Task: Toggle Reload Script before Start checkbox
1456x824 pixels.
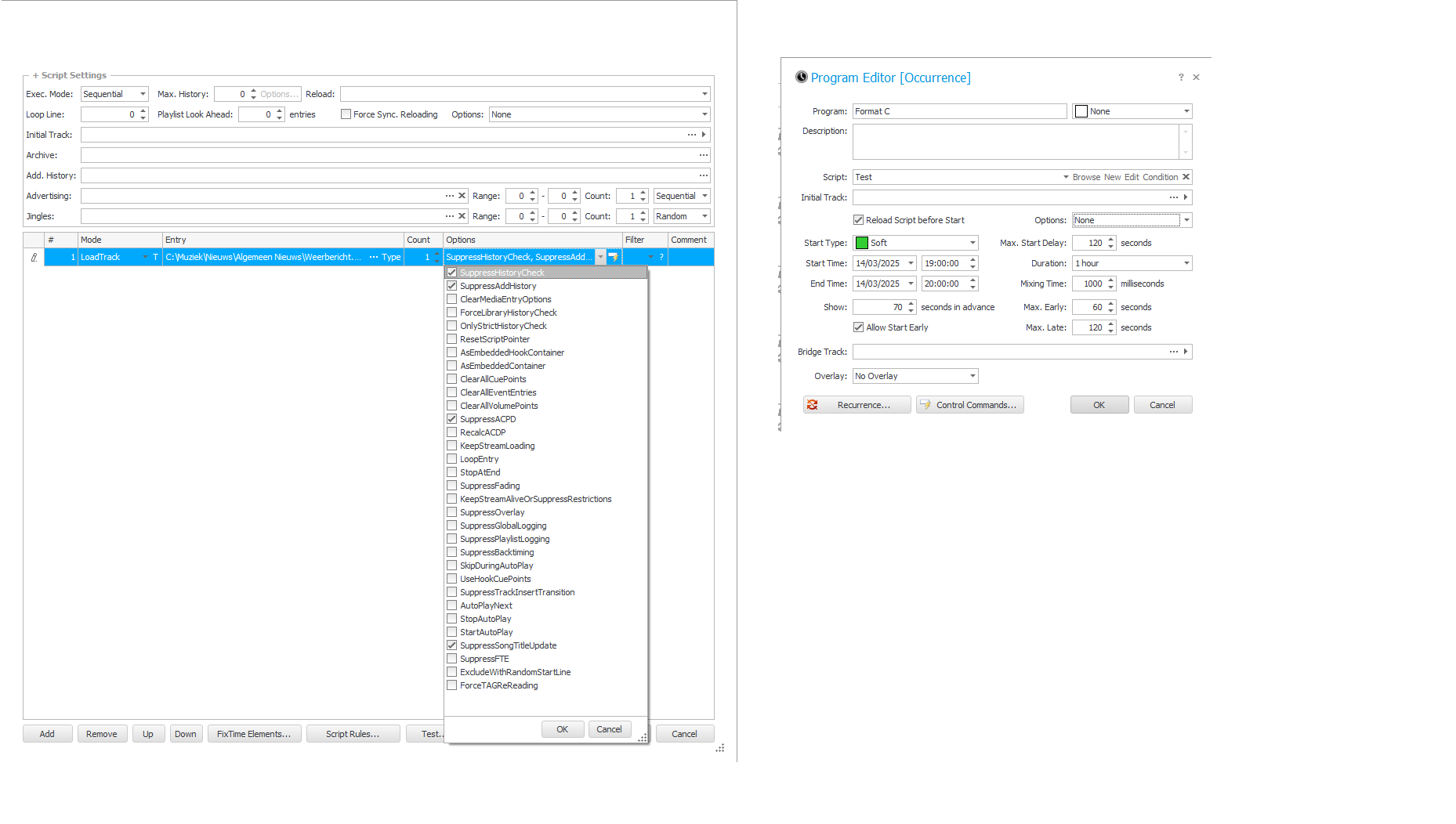Action: pyautogui.click(x=859, y=220)
